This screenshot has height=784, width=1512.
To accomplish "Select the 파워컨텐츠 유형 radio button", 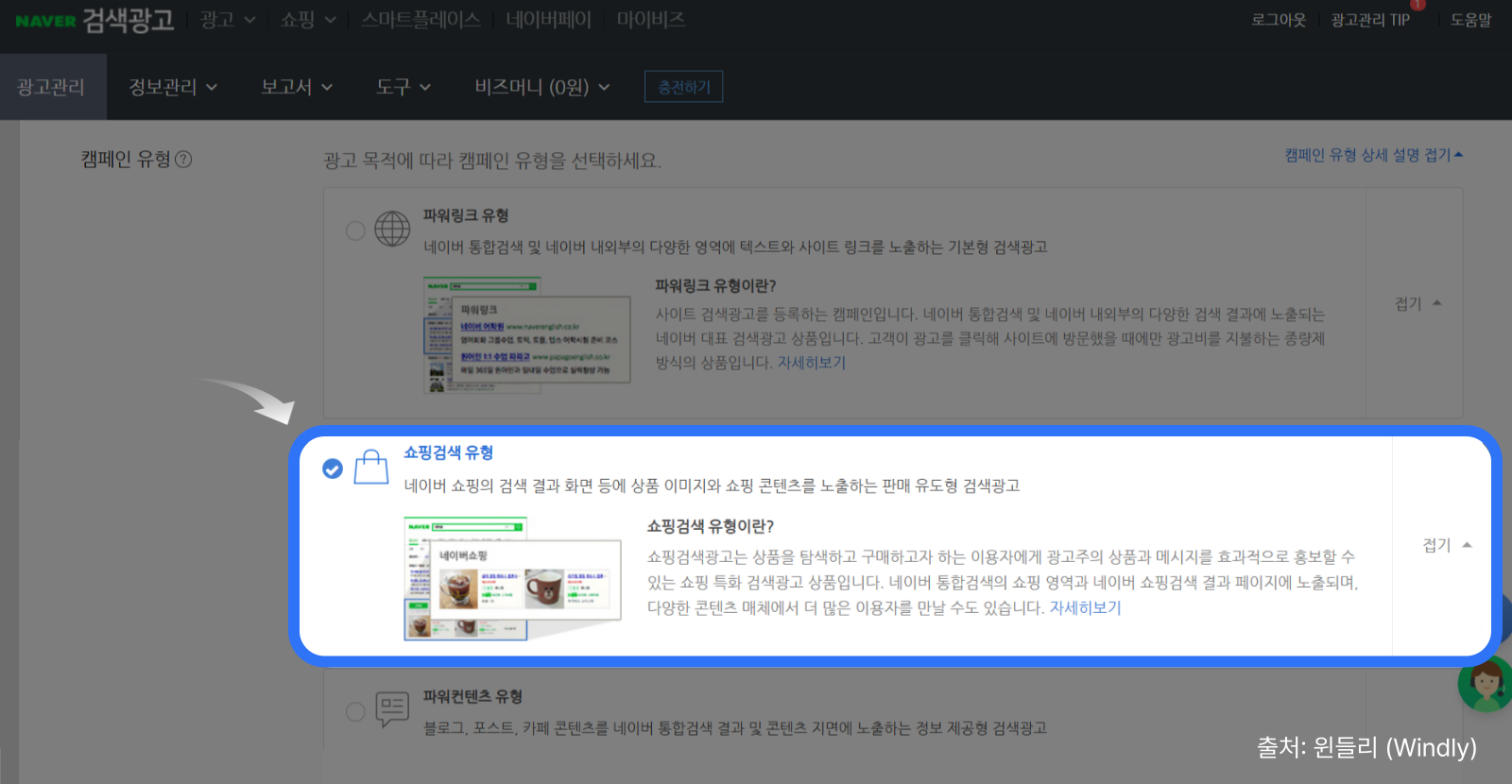I will coord(355,711).
